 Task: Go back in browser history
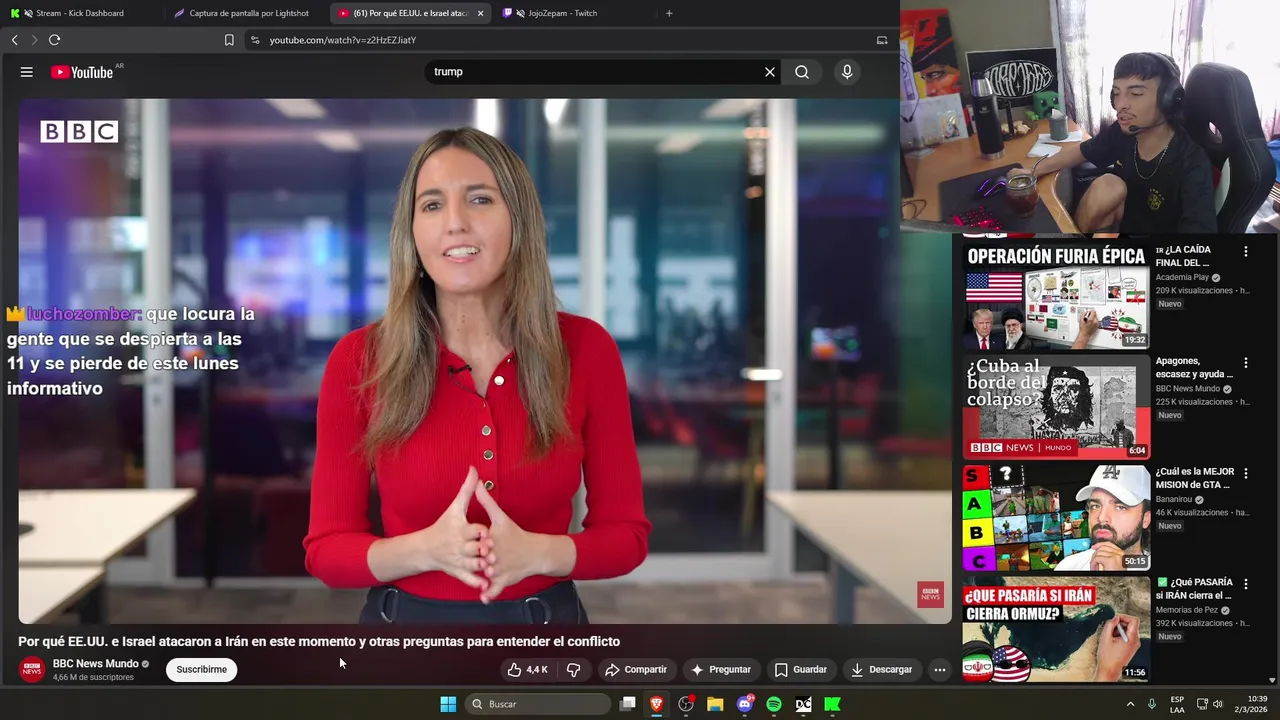click(x=14, y=40)
